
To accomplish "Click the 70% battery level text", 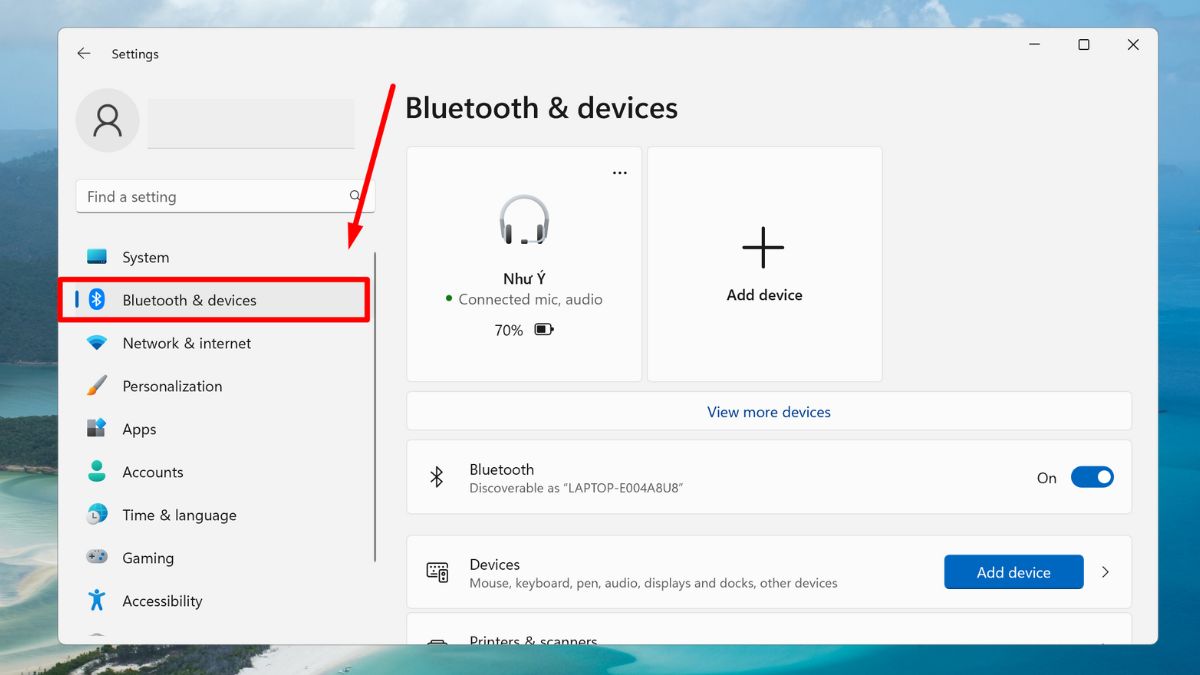I will click(x=508, y=330).
